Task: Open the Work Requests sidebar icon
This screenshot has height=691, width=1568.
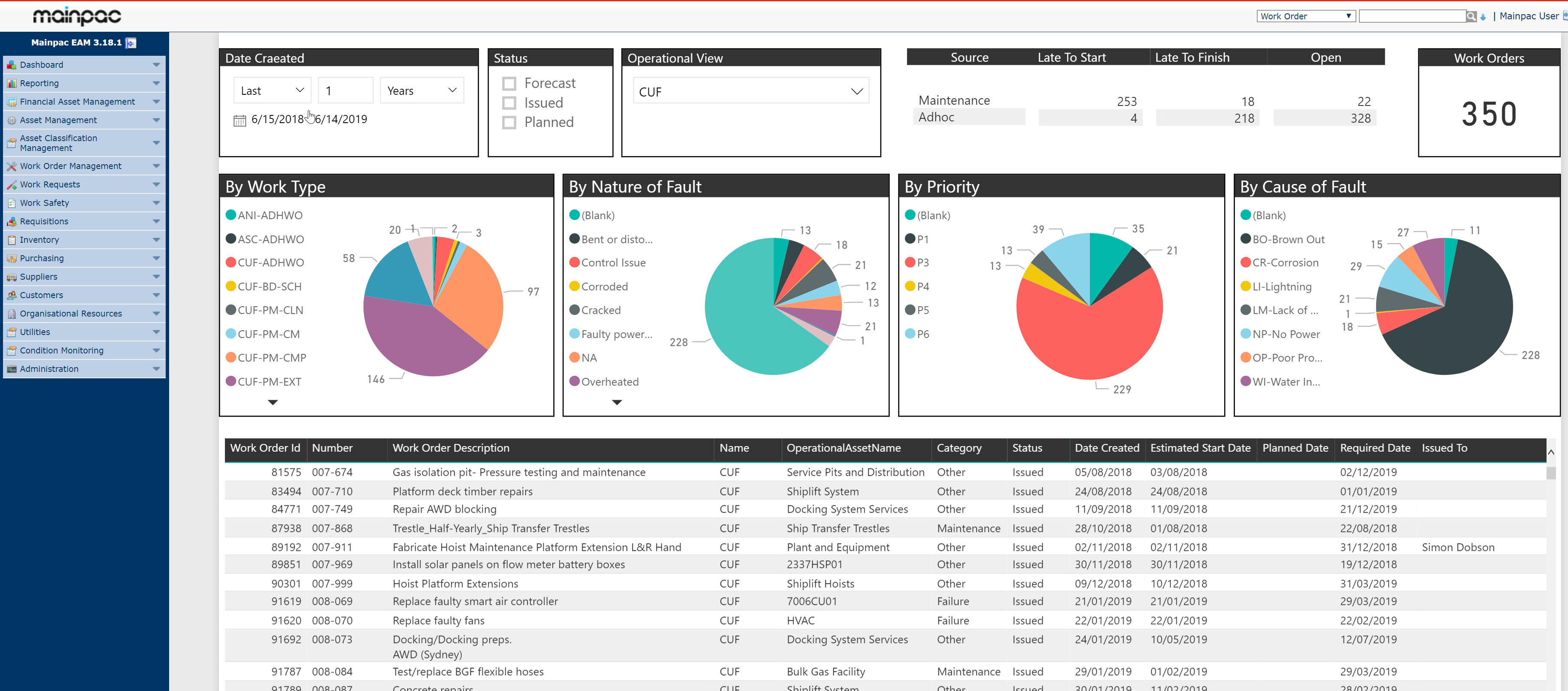Action: tap(11, 184)
